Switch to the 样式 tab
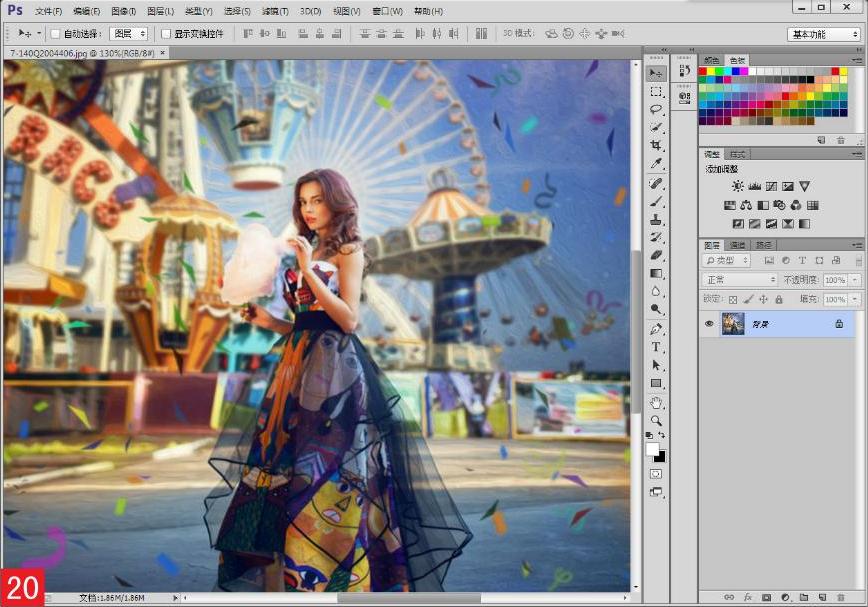868x607 pixels. [737, 154]
